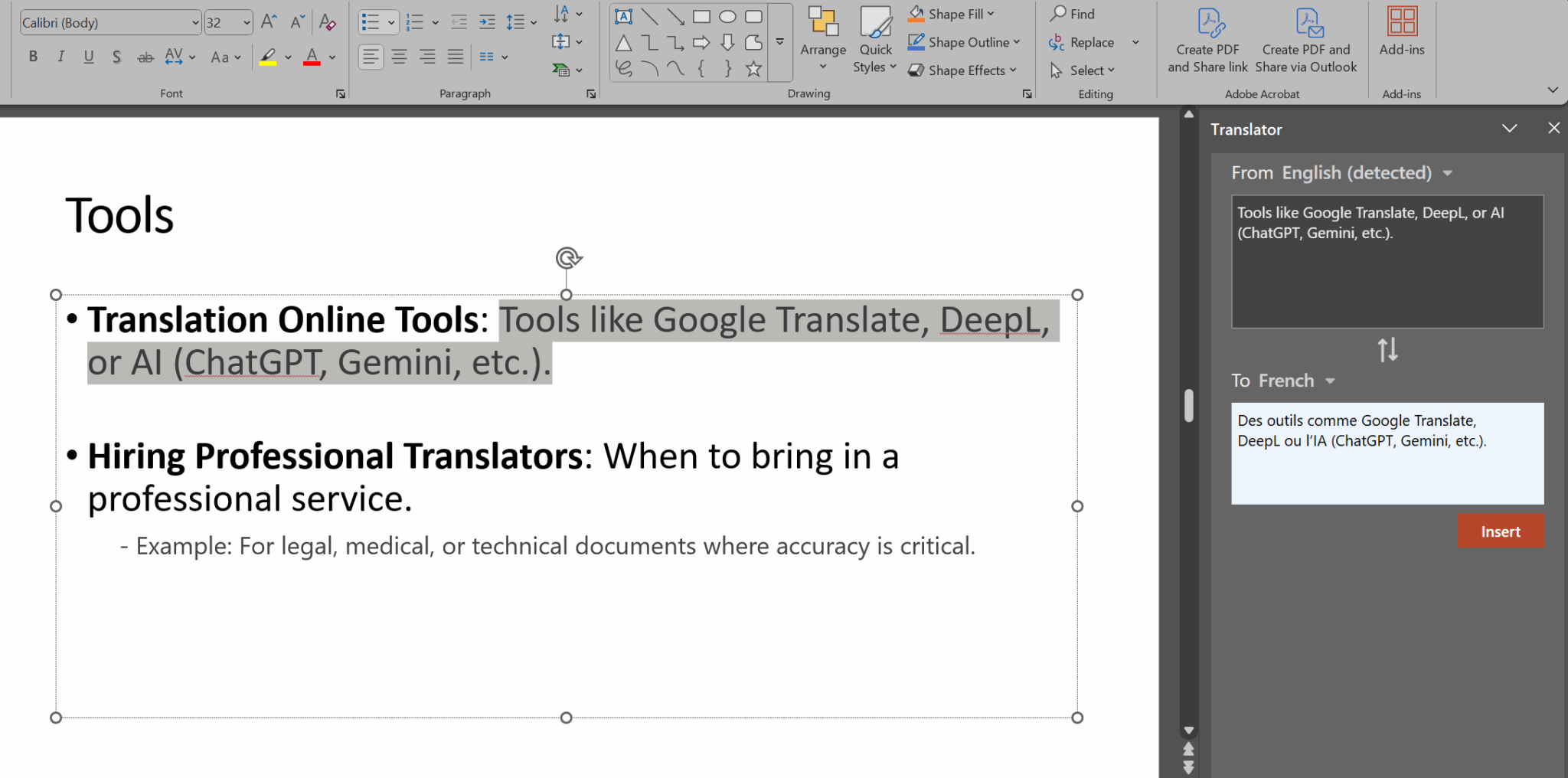Click the translated French text box
This screenshot has height=778, width=1568.
tap(1387, 453)
